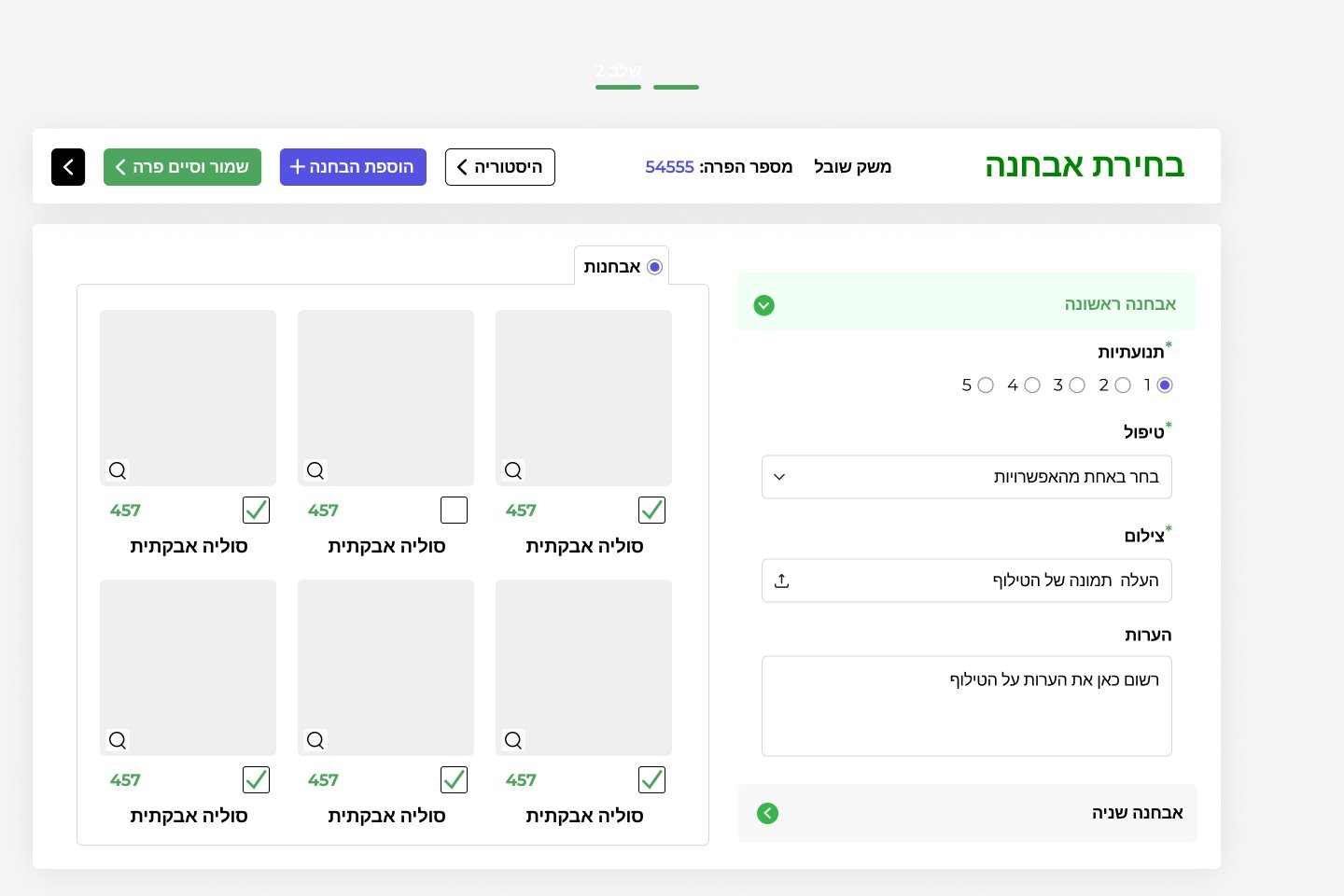Viewport: 1344px width, 896px height.
Task: Uncheck the top-right diagnosis card checkbox
Action: coord(651,510)
